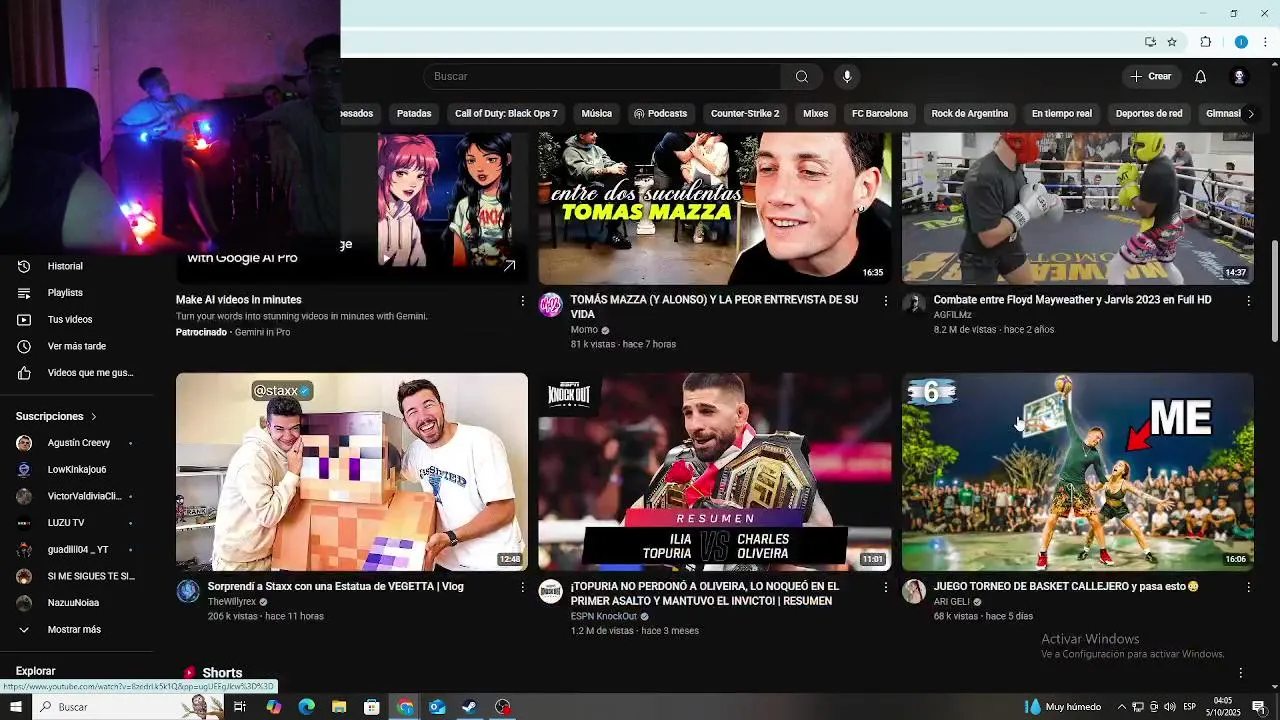Play Staxx Minecraft statue video thumbnail
Screen dimensions: 1280x720
(352, 472)
